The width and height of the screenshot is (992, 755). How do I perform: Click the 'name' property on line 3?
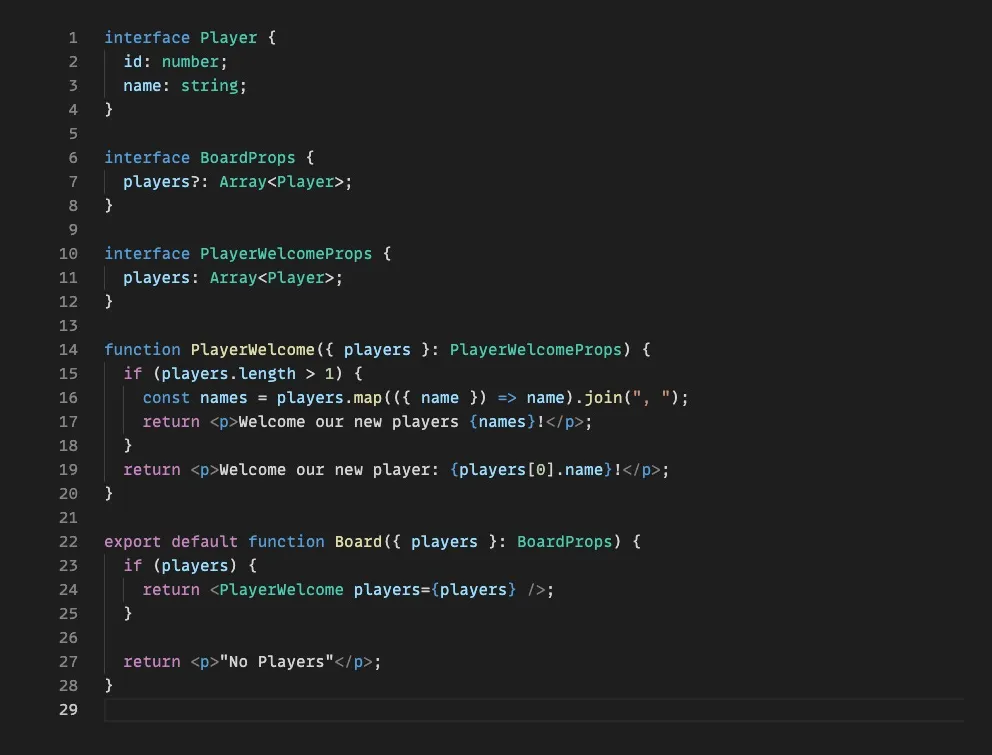[142, 86]
